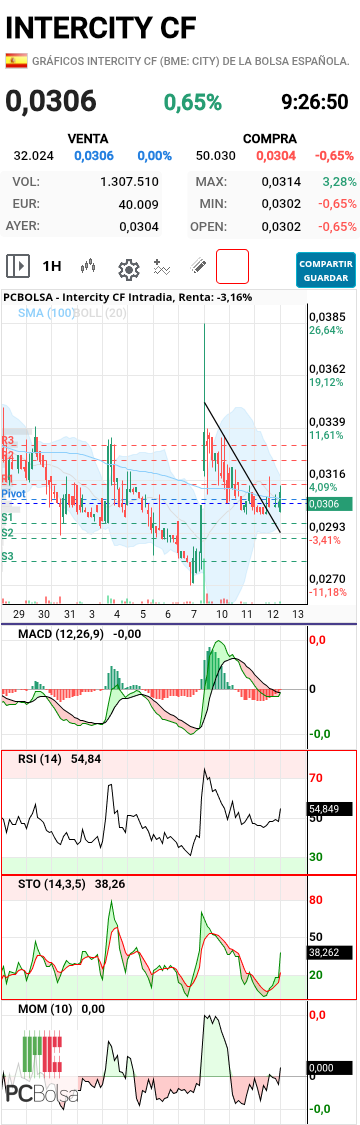The width and height of the screenshot is (360, 1125).
Task: Click the MAX value 0,0314
Action: coord(280,182)
